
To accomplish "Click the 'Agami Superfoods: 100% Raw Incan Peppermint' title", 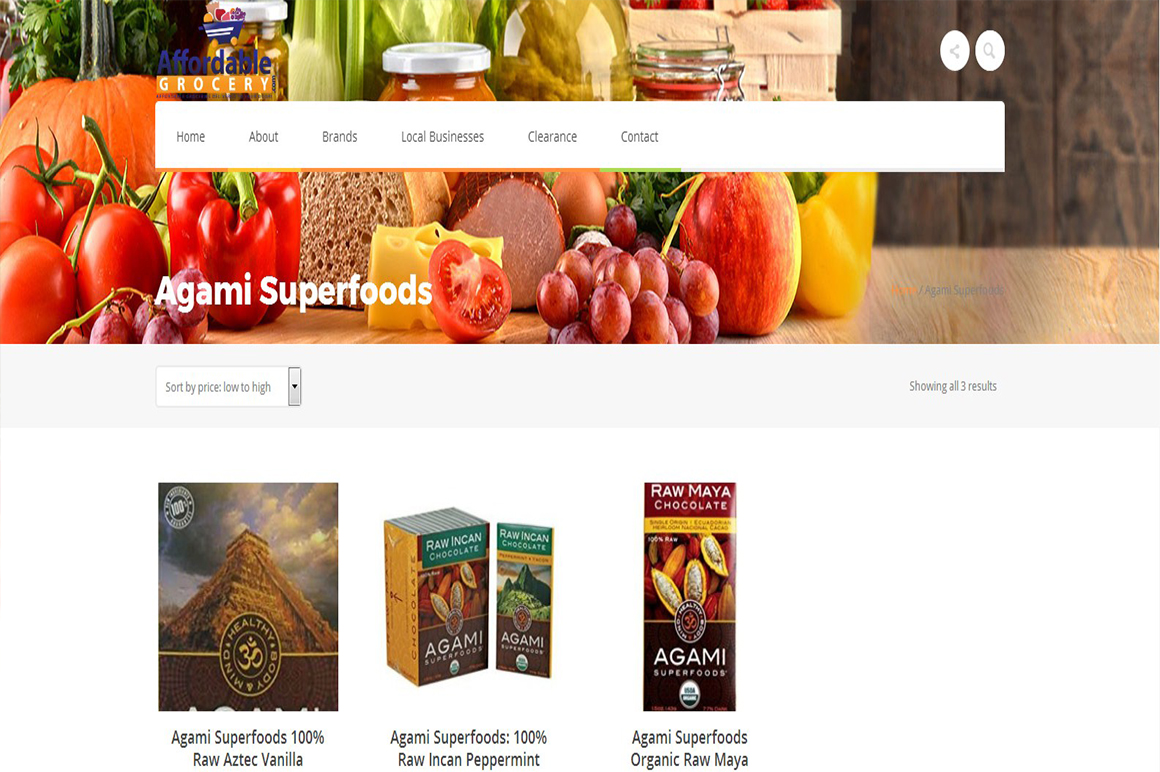I will click(x=468, y=748).
